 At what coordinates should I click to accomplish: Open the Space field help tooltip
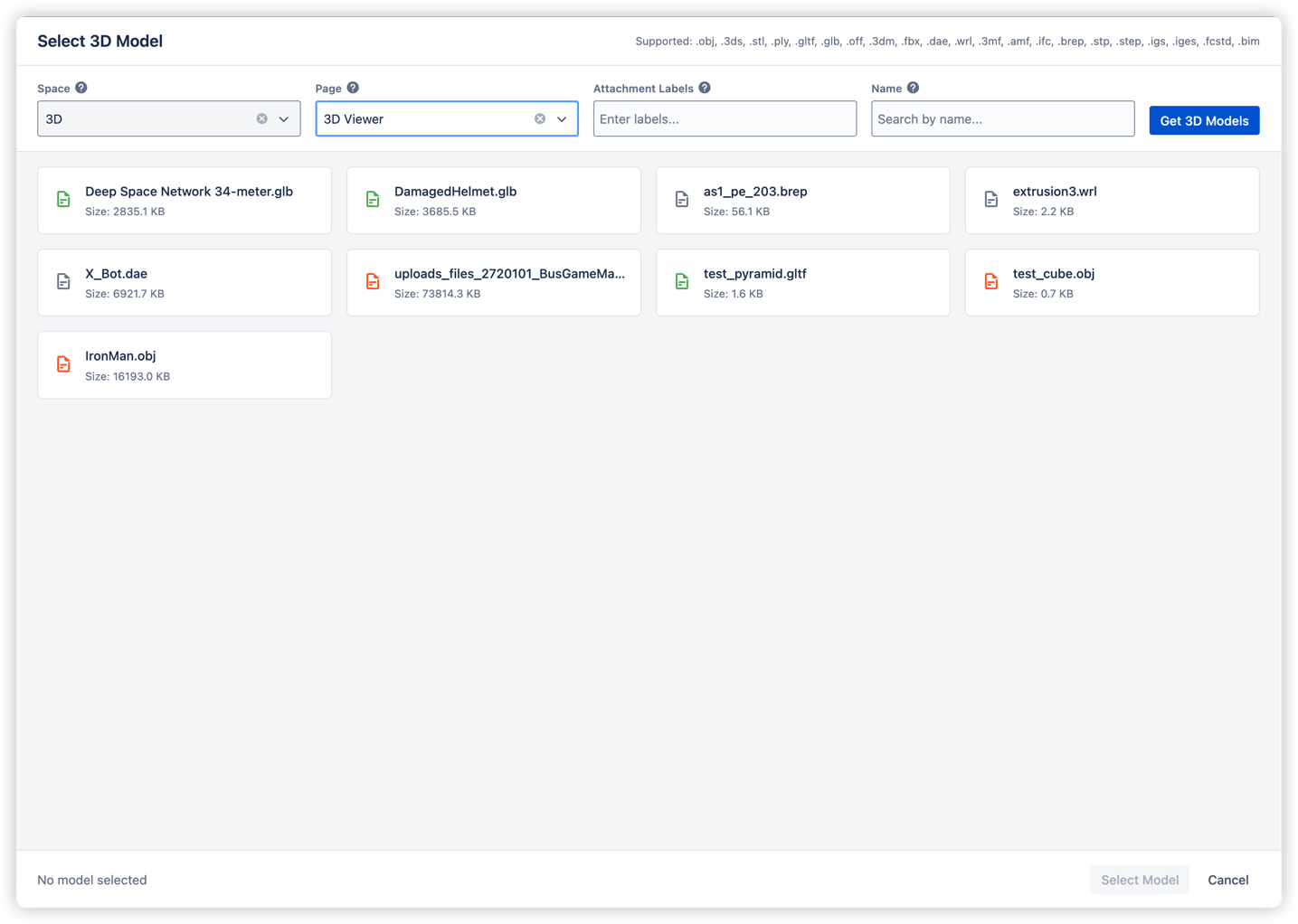coord(80,88)
